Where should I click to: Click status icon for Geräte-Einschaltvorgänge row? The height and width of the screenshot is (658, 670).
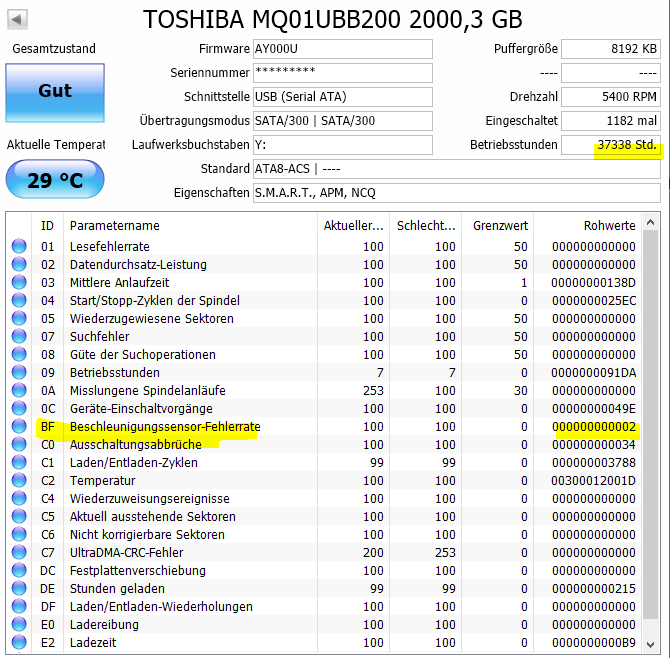pyautogui.click(x=19, y=408)
